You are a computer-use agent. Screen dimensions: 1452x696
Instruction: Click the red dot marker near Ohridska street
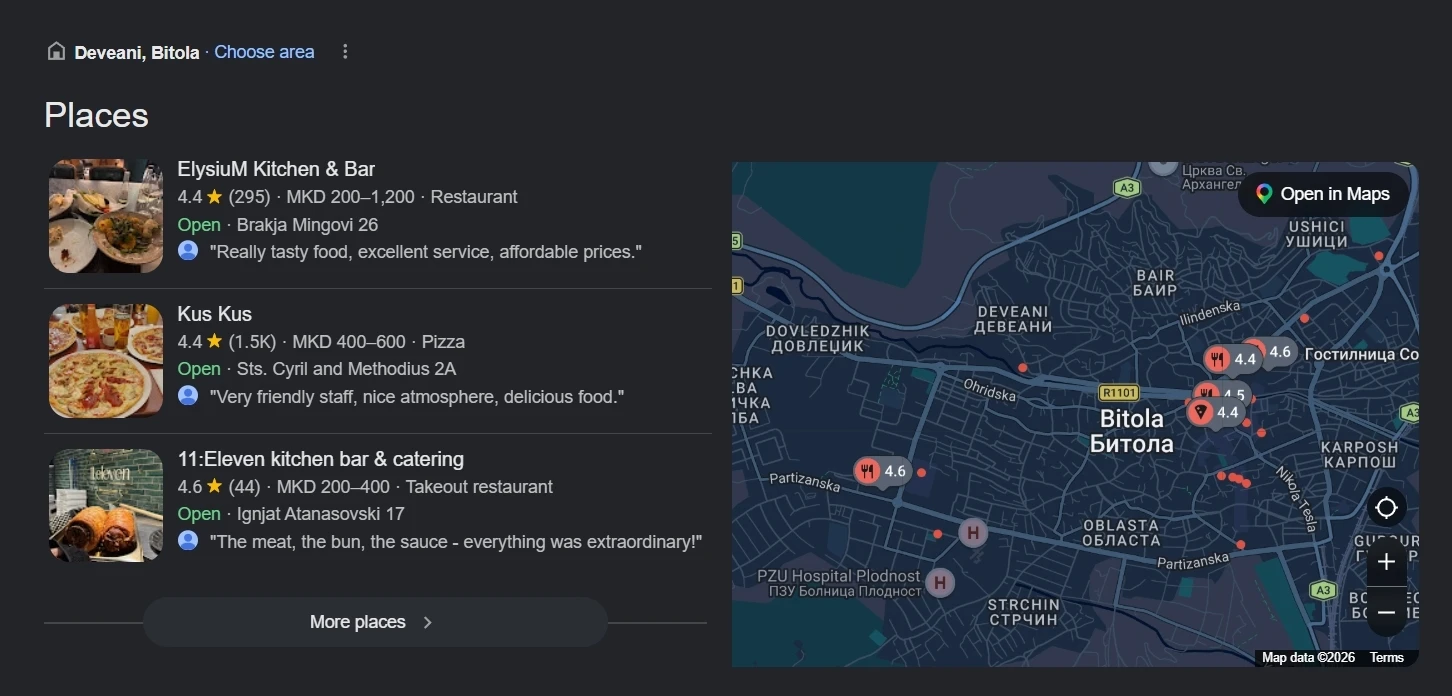coord(1022,368)
